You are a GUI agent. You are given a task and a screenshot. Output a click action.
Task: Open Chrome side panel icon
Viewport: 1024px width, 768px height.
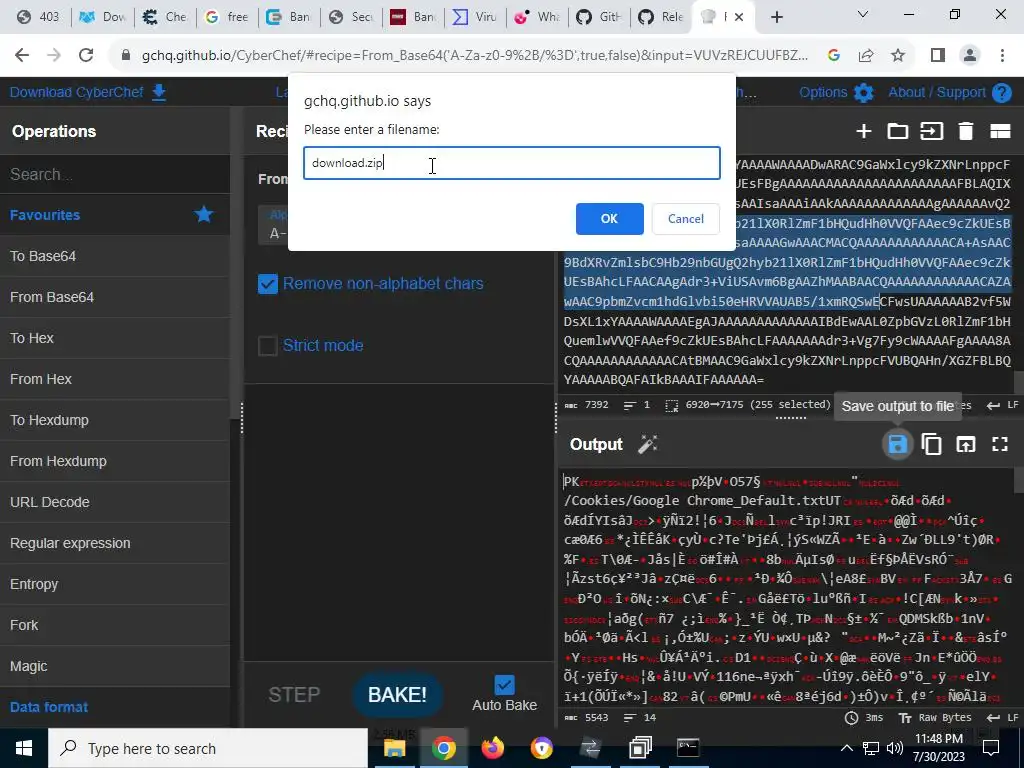coord(938,56)
